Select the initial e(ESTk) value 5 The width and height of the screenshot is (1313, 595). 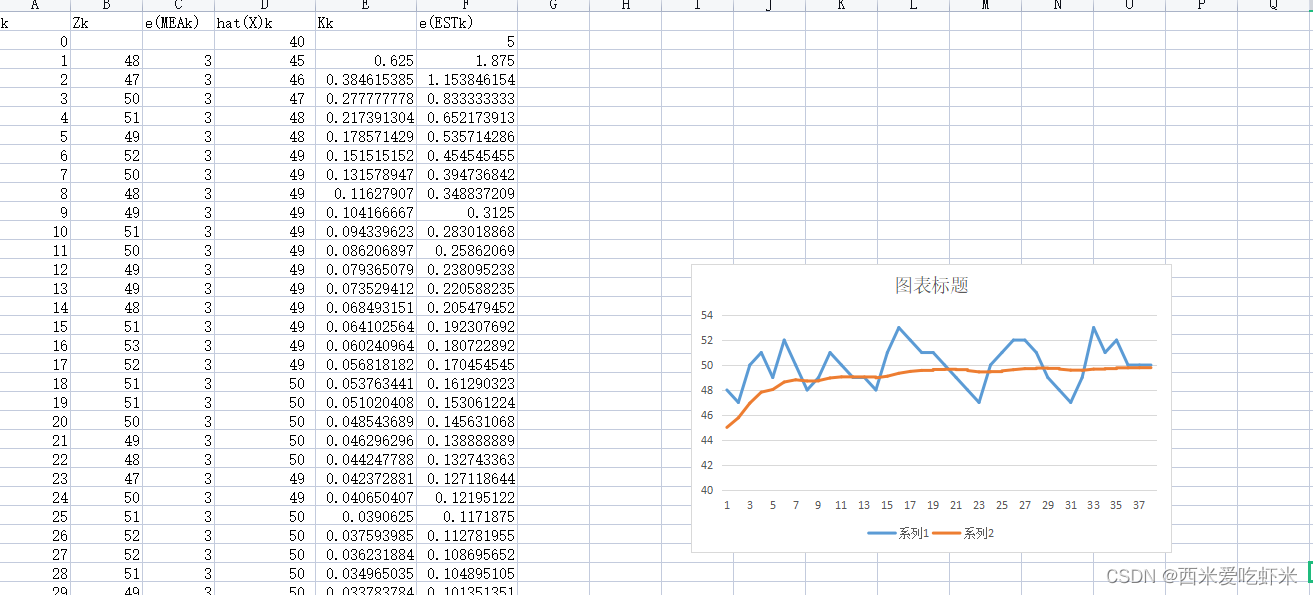tap(467, 41)
